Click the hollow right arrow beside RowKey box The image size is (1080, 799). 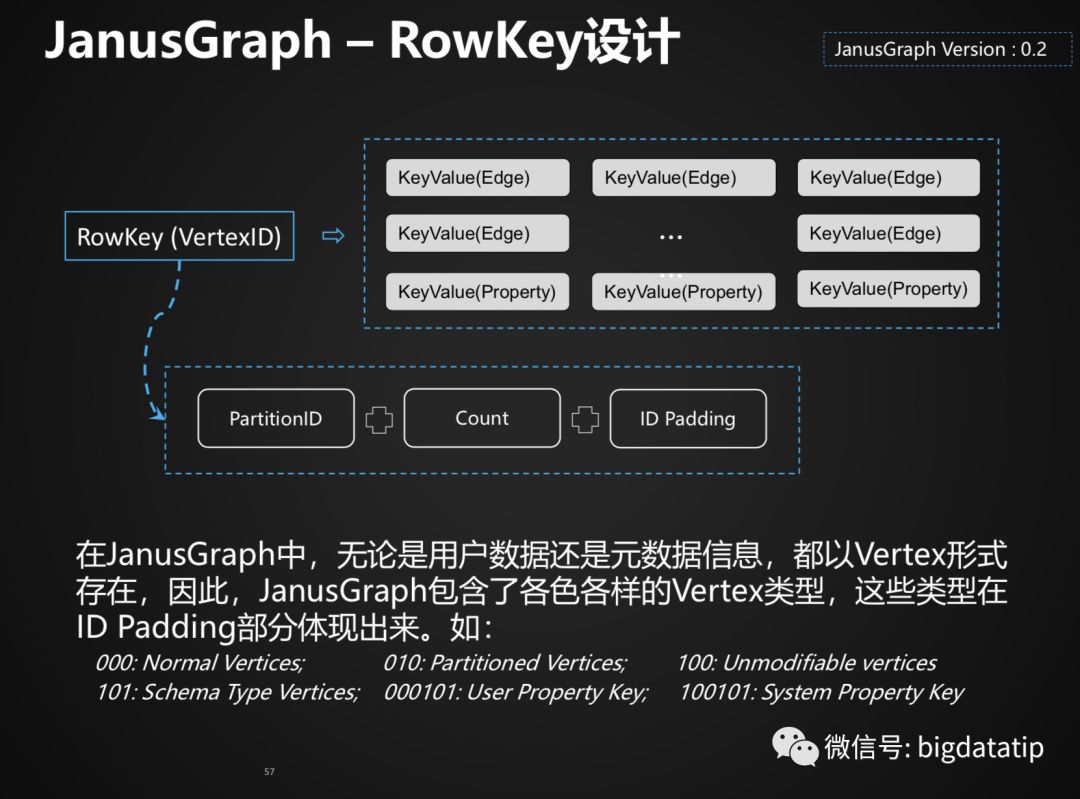tap(333, 236)
